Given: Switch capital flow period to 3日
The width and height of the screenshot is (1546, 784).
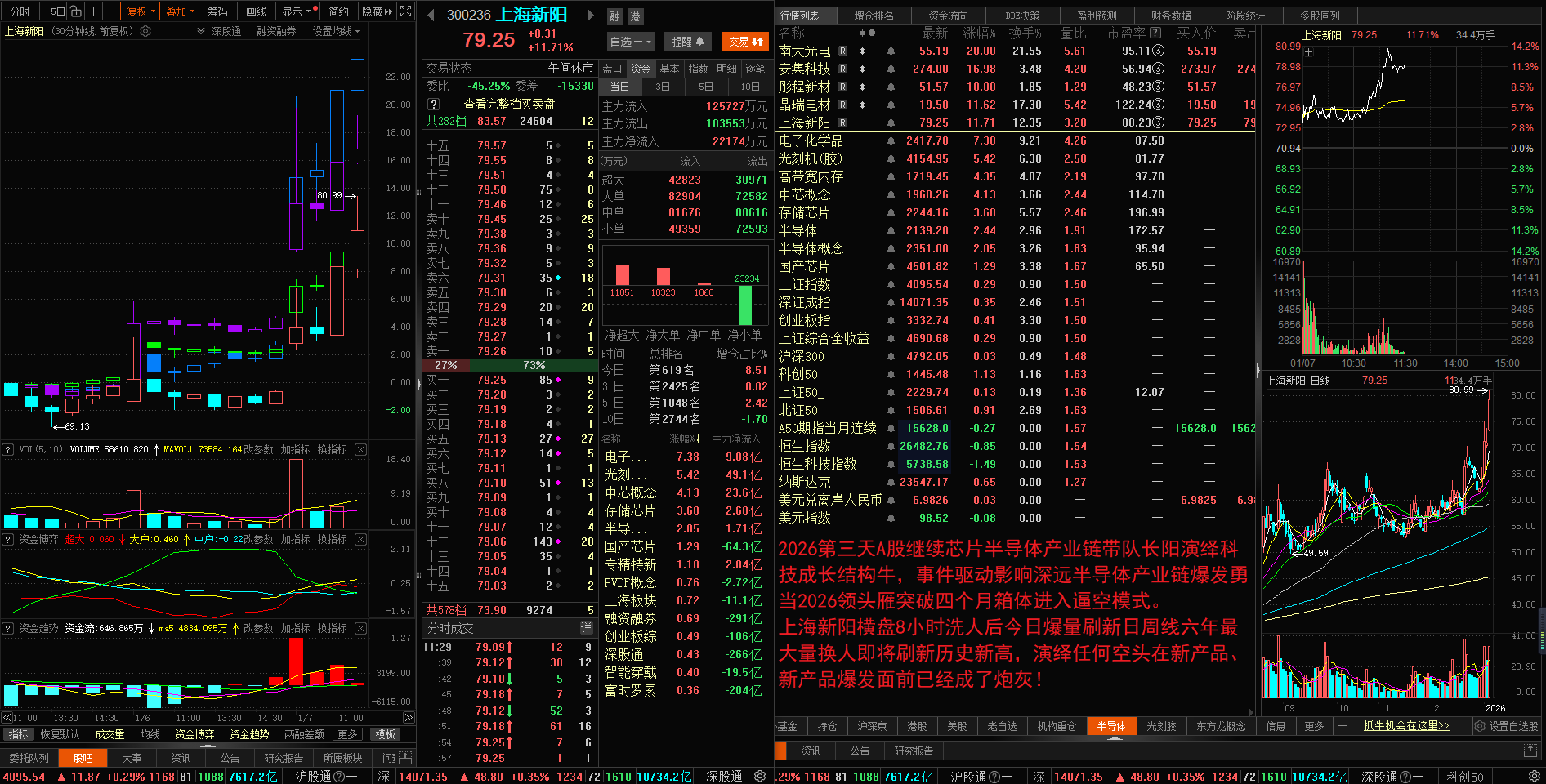Looking at the screenshot, I should point(663,87).
